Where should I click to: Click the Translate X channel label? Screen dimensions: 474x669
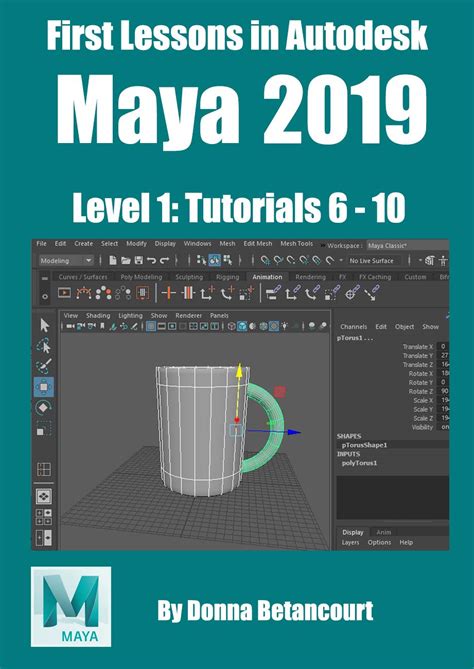(418, 347)
